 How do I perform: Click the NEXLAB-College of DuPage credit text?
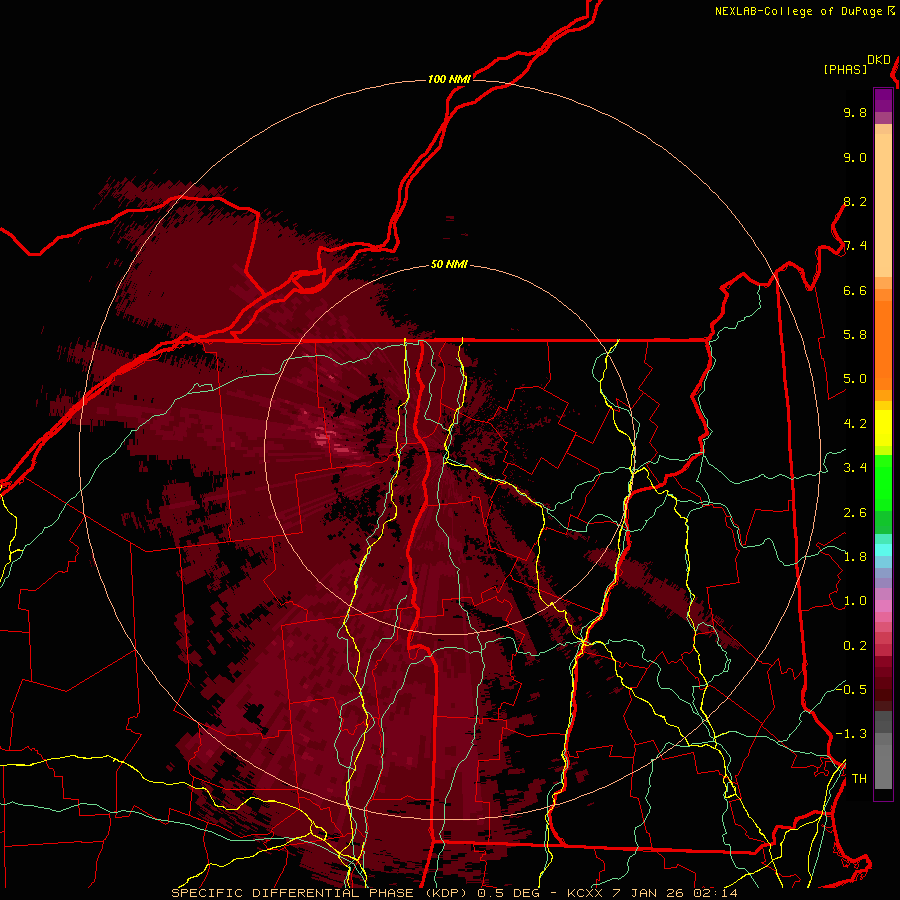798,11
